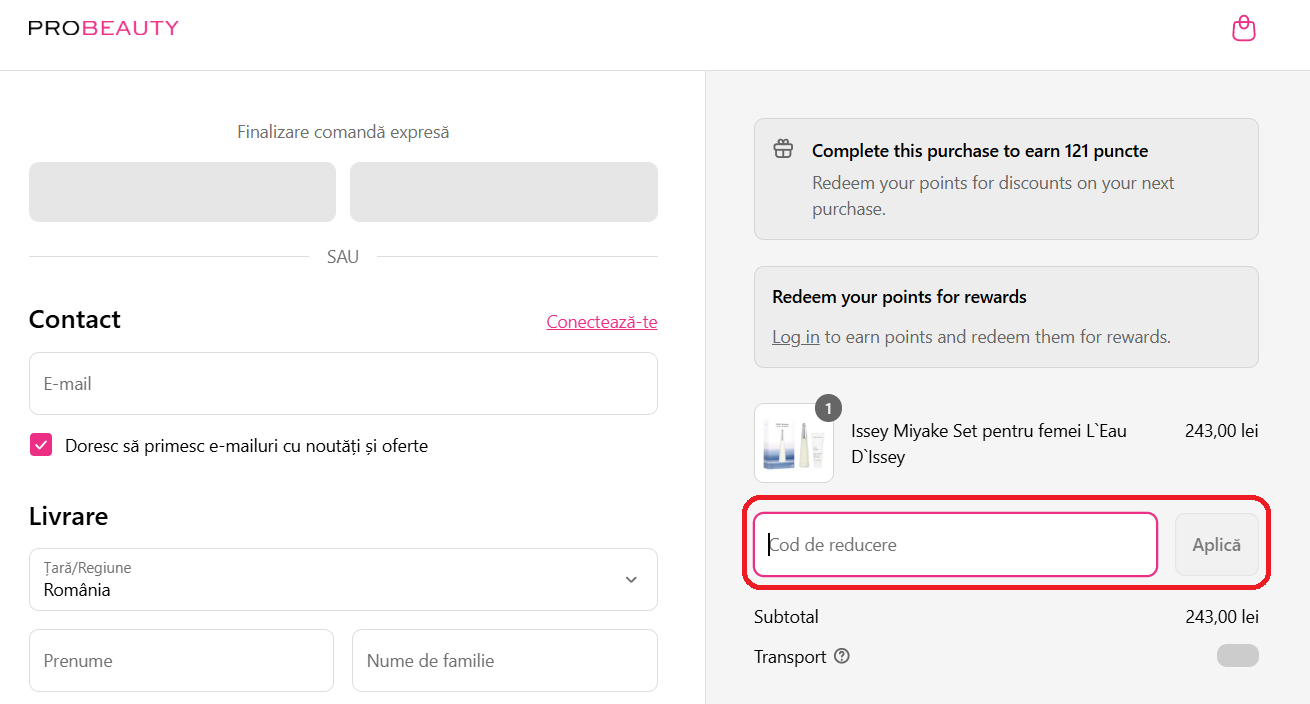Click the Redeem your points for rewards heading
1310x704 pixels.
tap(899, 297)
